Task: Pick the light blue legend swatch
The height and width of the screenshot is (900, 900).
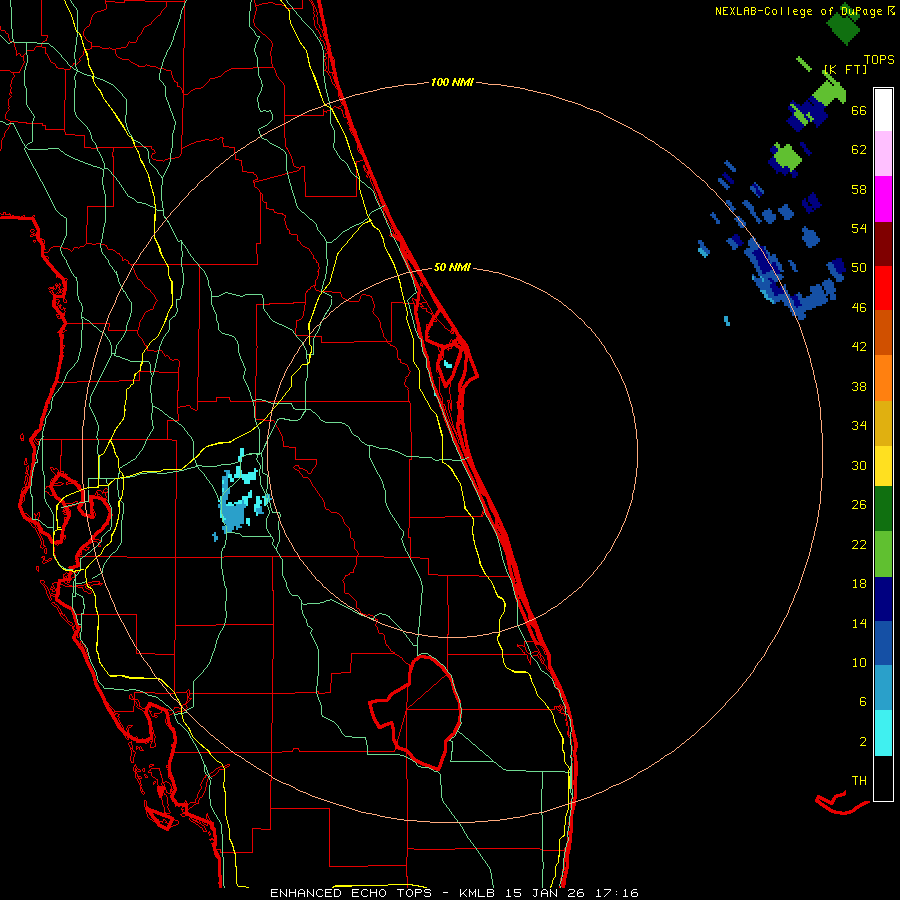Action: 883,688
